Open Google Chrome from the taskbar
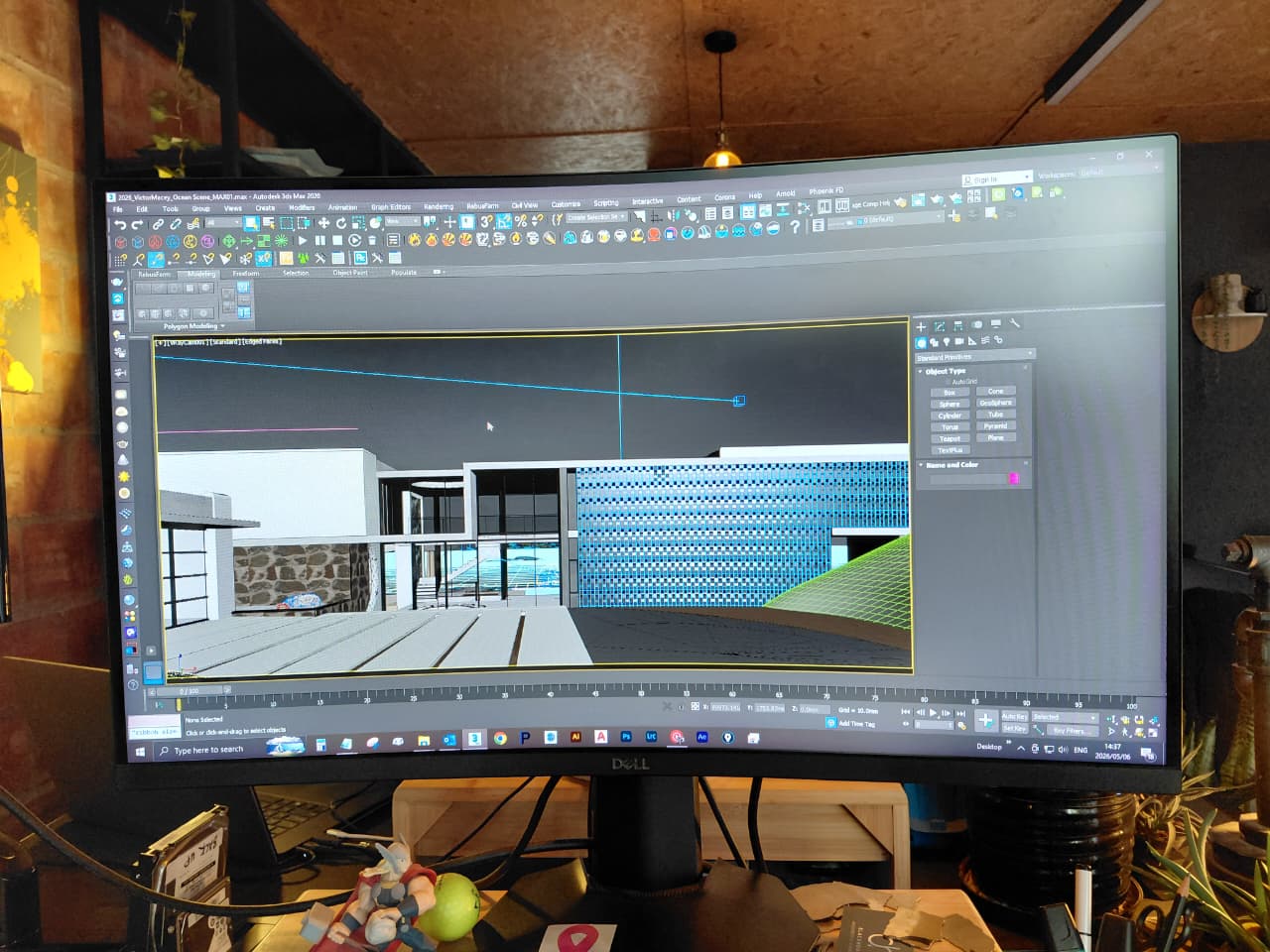Screen dimensions: 1270x952 pyautogui.click(x=500, y=738)
